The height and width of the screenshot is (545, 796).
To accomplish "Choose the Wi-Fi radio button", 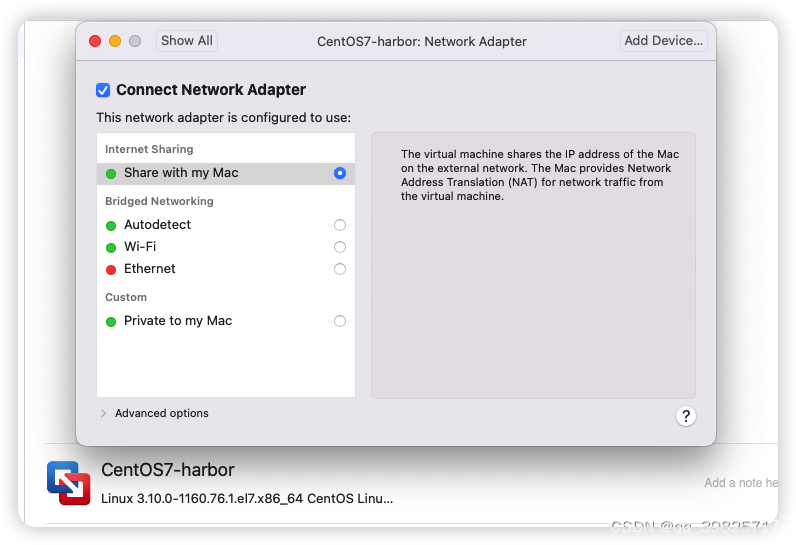I will (340, 247).
